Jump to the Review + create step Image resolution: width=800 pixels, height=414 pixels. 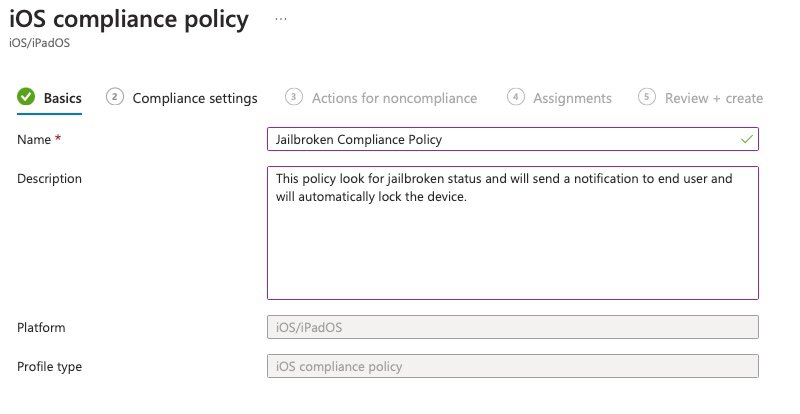click(713, 98)
